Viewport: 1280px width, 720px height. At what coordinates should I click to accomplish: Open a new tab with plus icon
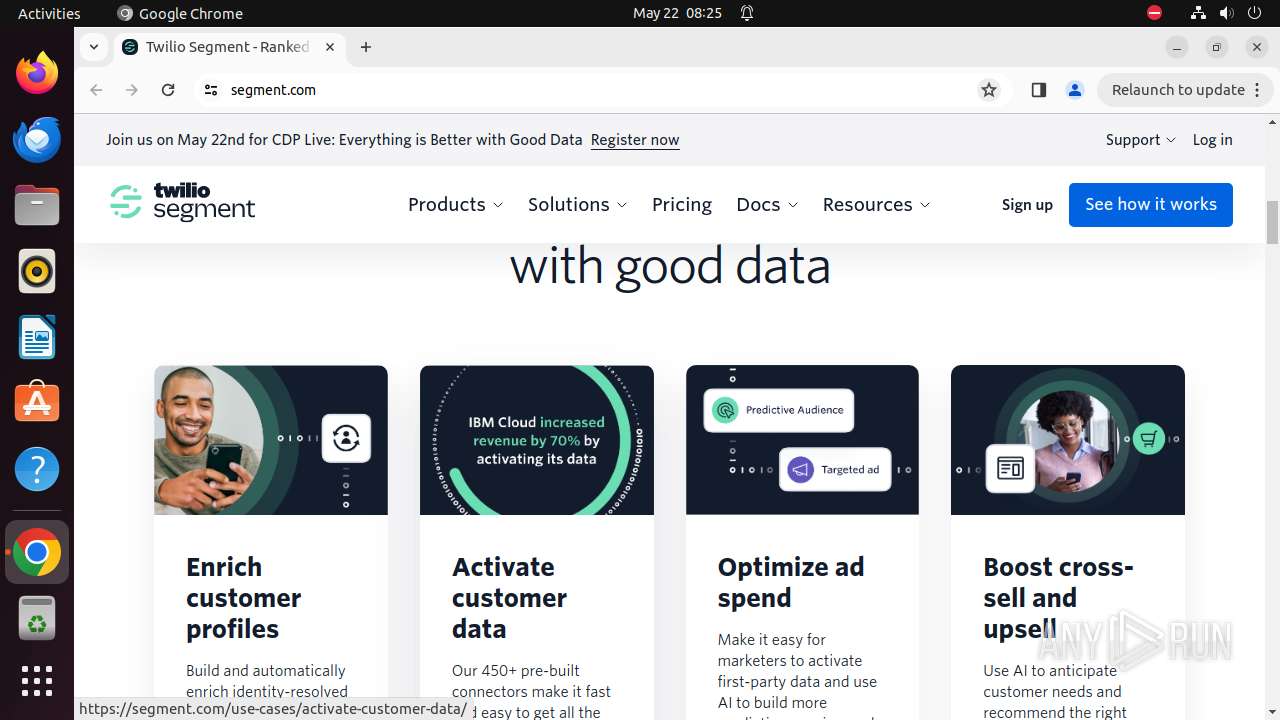pyautogui.click(x=366, y=47)
